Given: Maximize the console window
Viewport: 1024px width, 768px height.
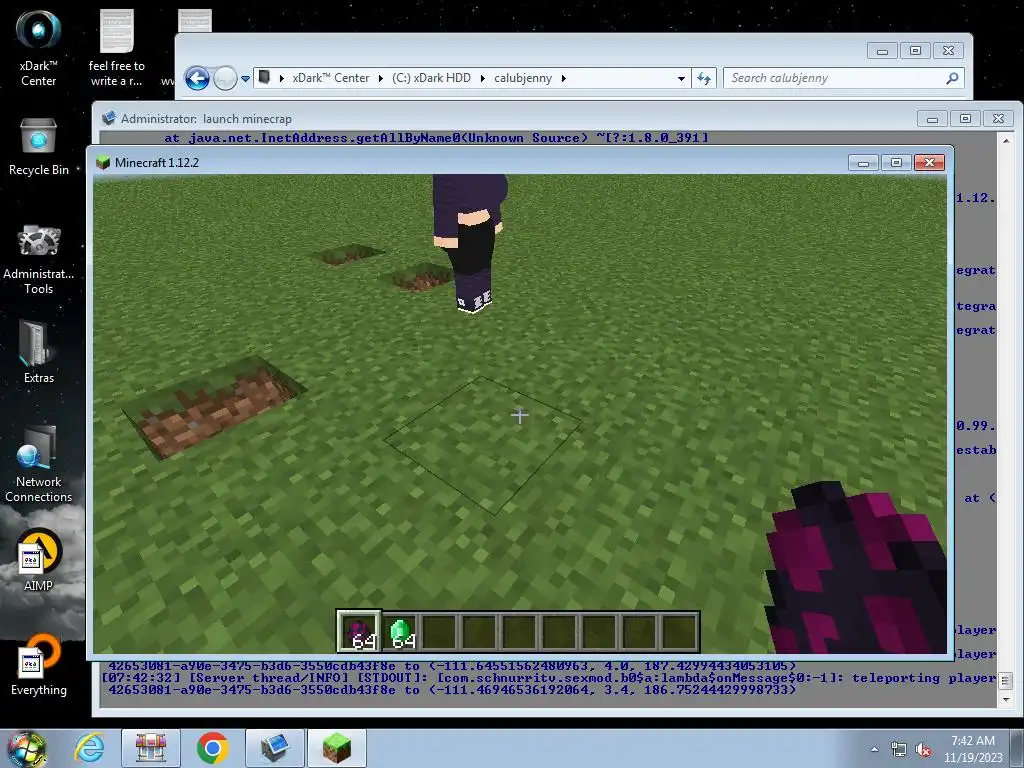Looking at the screenshot, I should (965, 118).
